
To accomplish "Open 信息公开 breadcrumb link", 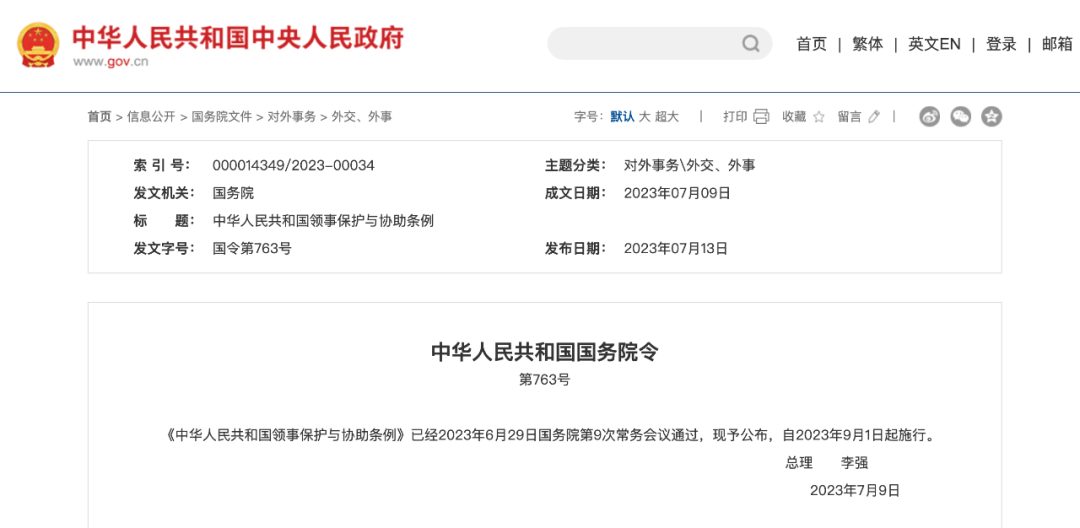I will click(151, 117).
